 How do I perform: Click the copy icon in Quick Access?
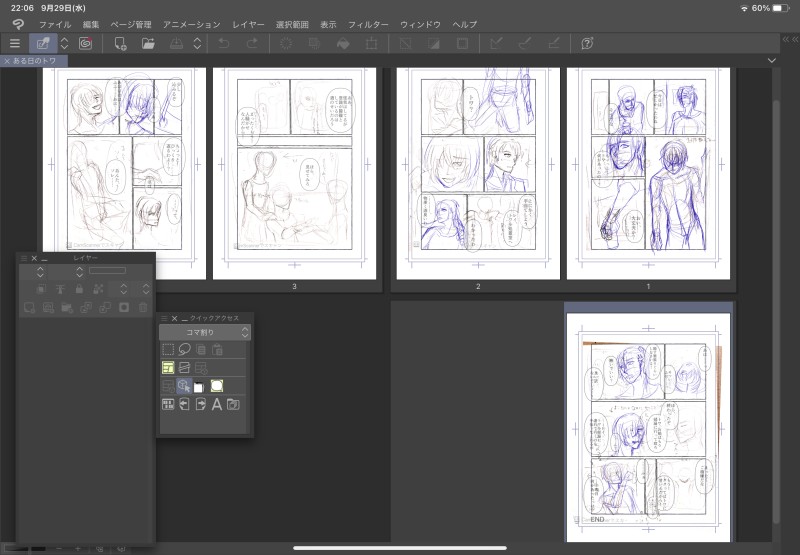tap(201, 349)
